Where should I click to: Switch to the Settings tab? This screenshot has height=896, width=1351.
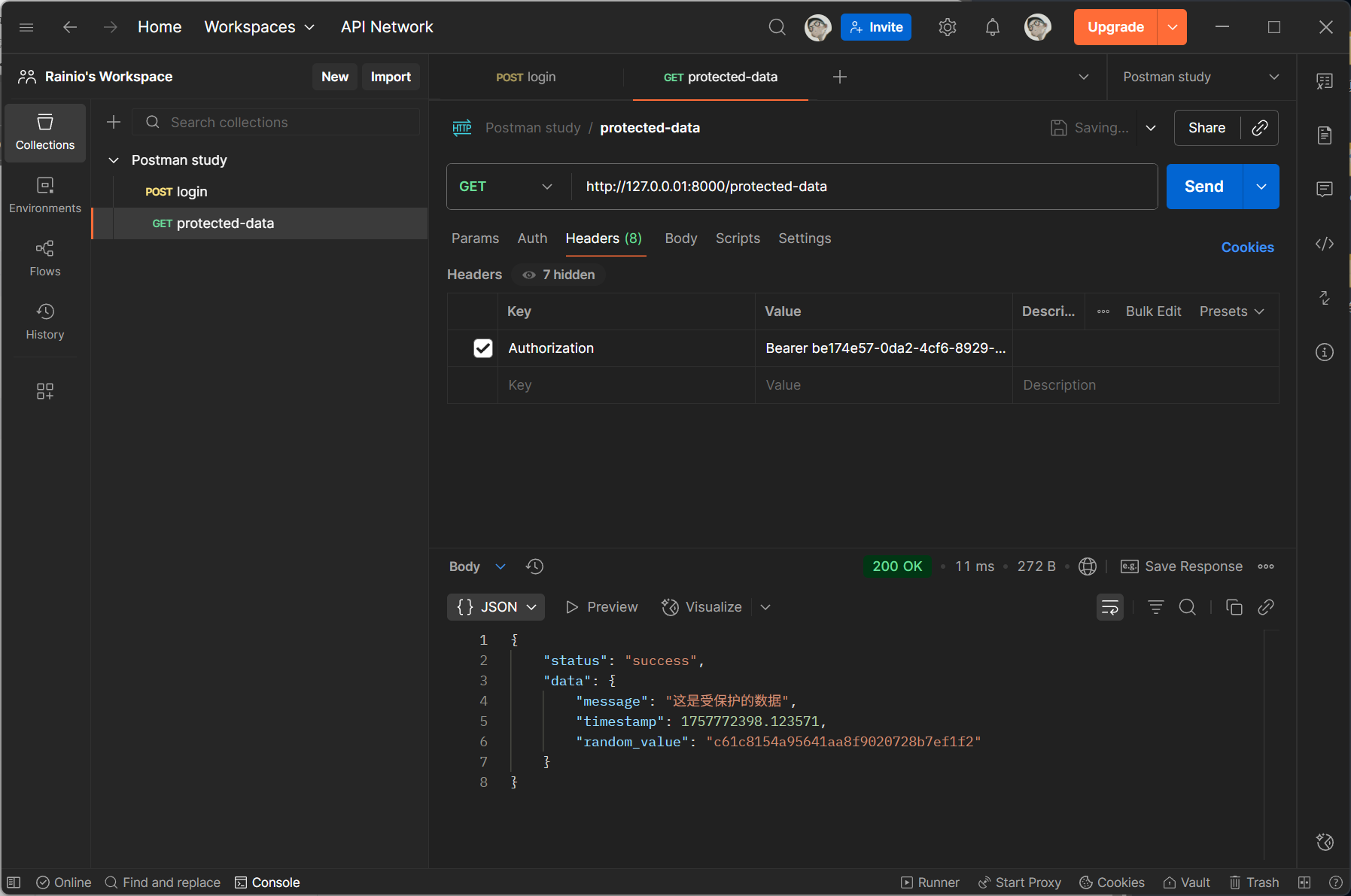805,238
